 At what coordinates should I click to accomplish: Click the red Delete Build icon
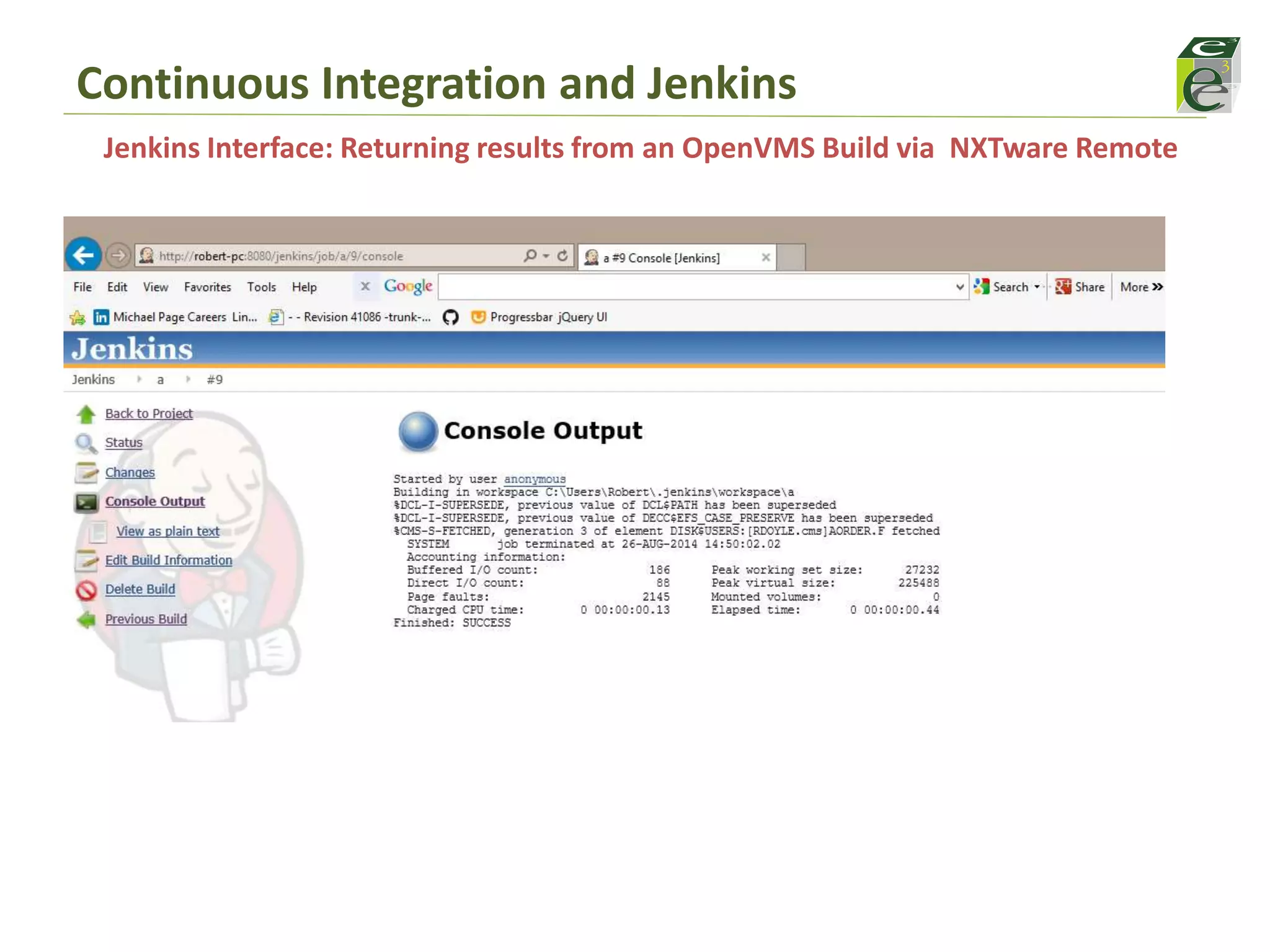click(86, 591)
